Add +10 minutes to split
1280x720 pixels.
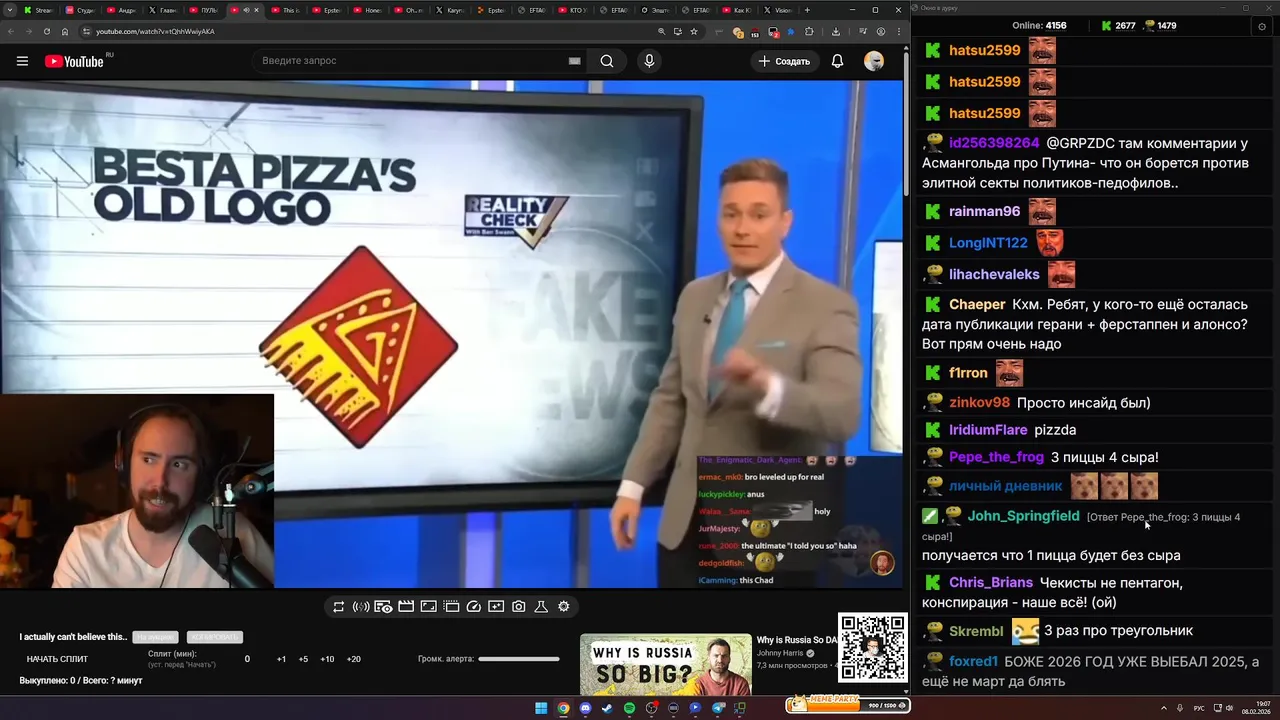click(327, 659)
